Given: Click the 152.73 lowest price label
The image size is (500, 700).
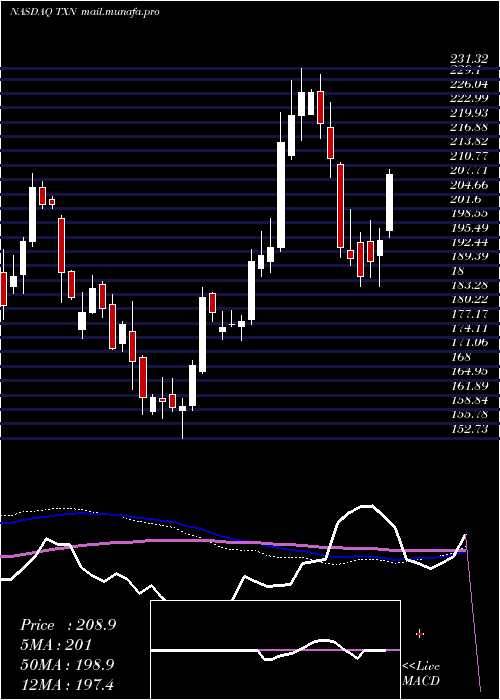Looking at the screenshot, I should [469, 429].
